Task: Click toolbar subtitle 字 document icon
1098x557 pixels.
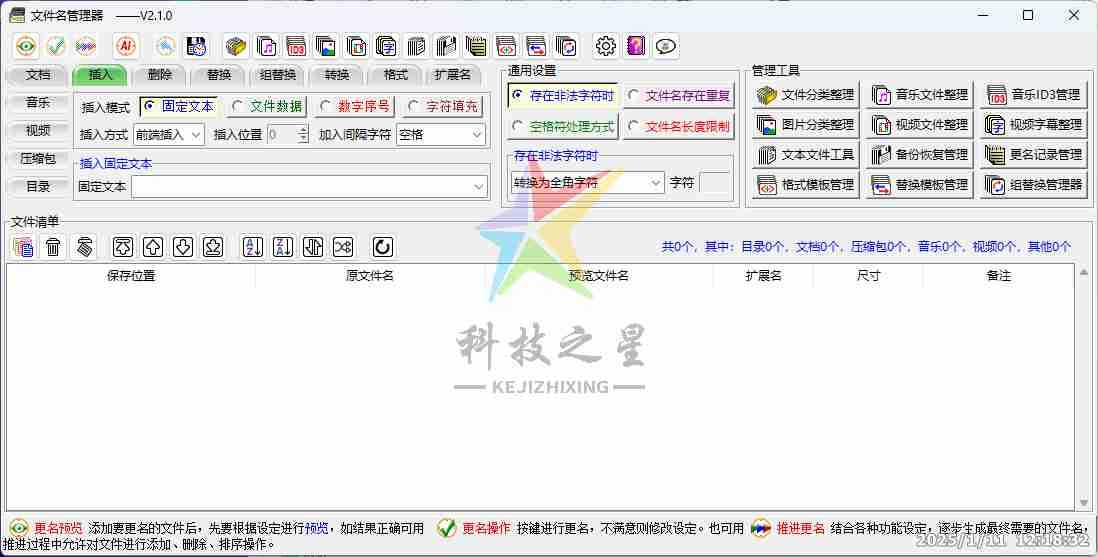Action: 387,46
